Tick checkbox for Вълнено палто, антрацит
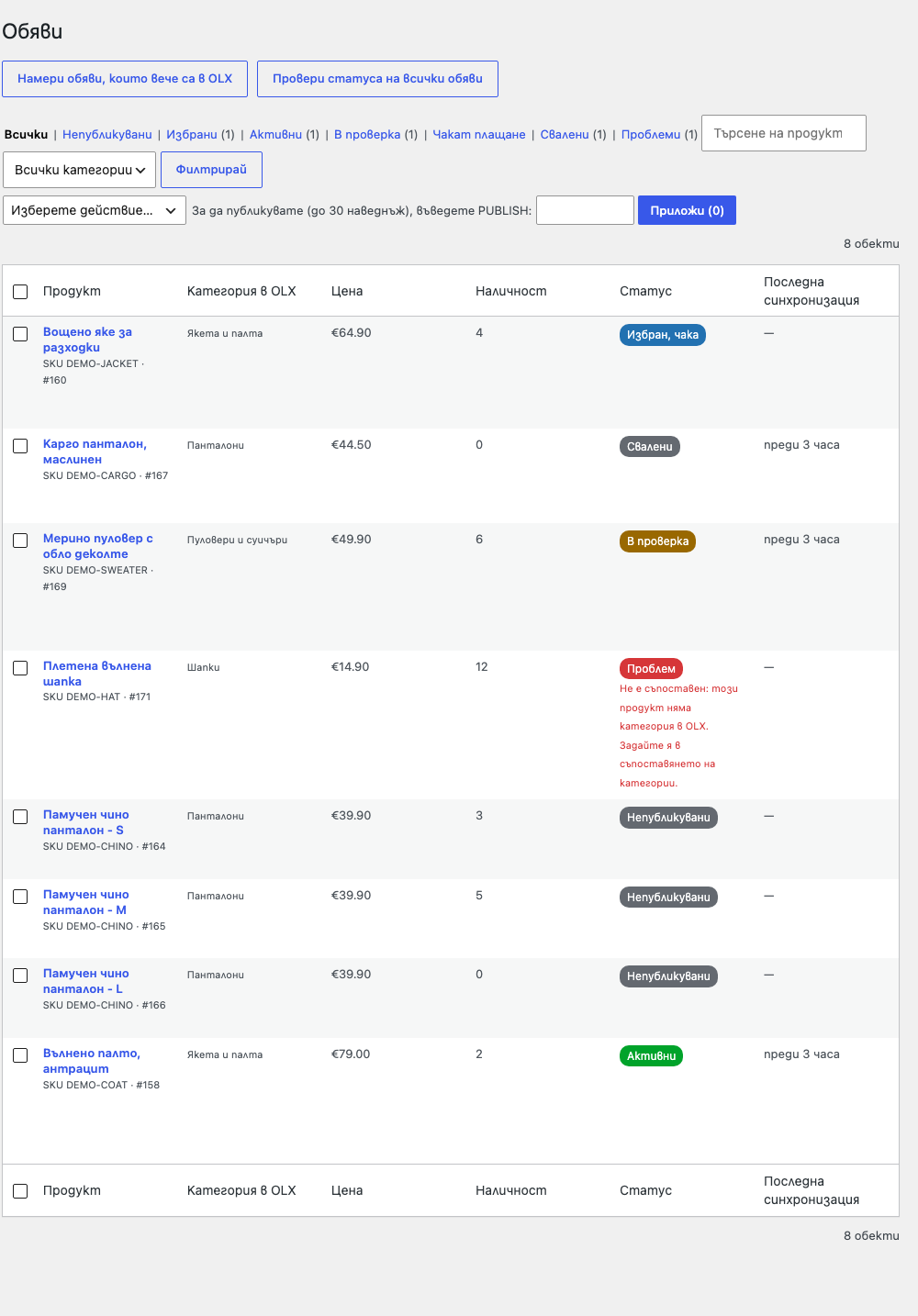918x1316 pixels. 20,1055
